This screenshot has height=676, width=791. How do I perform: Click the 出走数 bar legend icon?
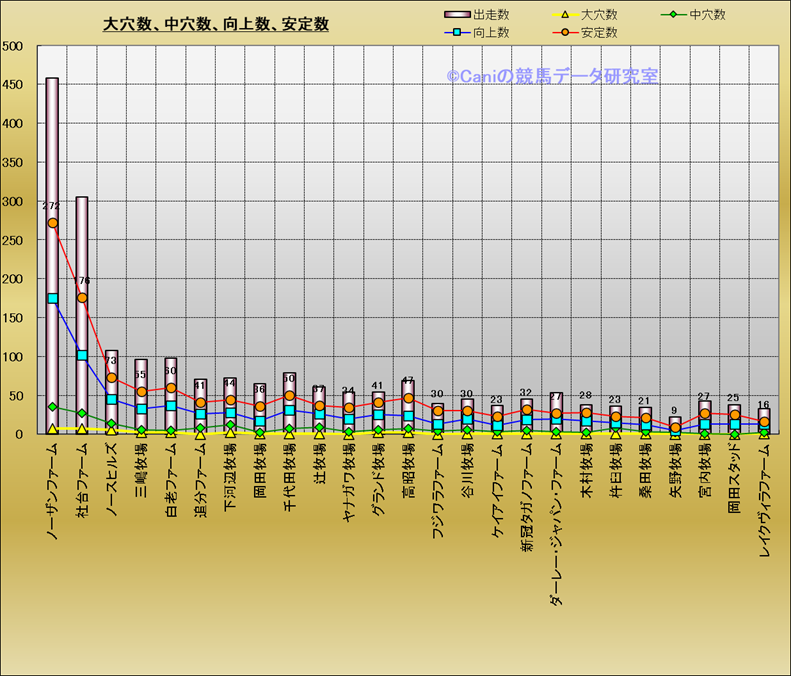coord(458,15)
